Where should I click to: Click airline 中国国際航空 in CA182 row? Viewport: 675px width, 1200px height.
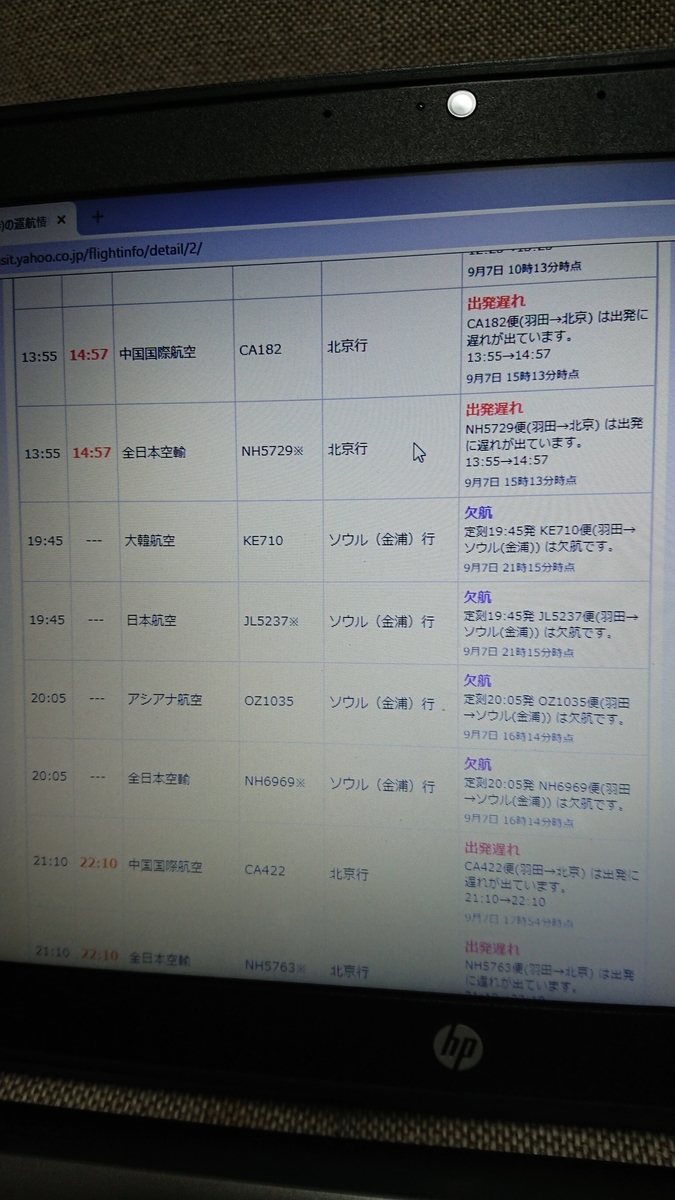[157, 353]
